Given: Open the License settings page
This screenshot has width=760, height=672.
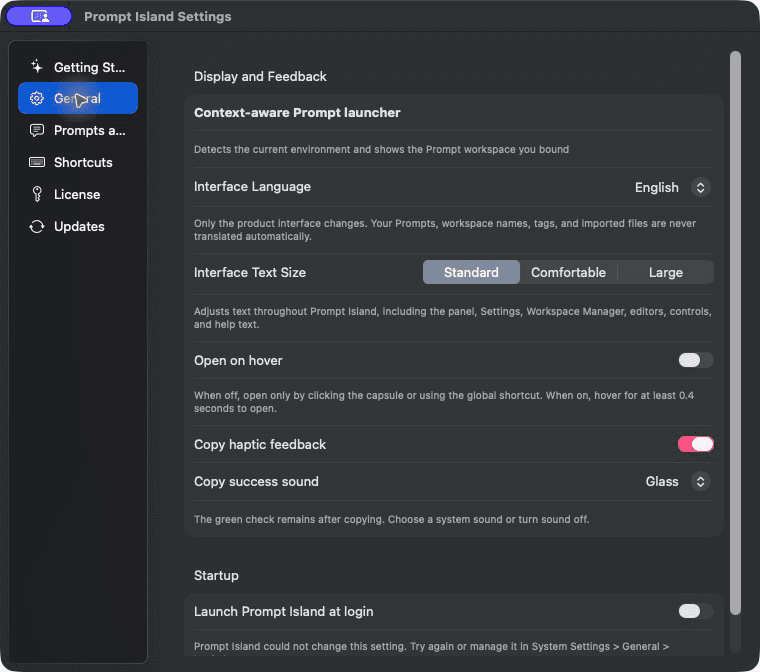Looking at the screenshot, I should point(78,194).
